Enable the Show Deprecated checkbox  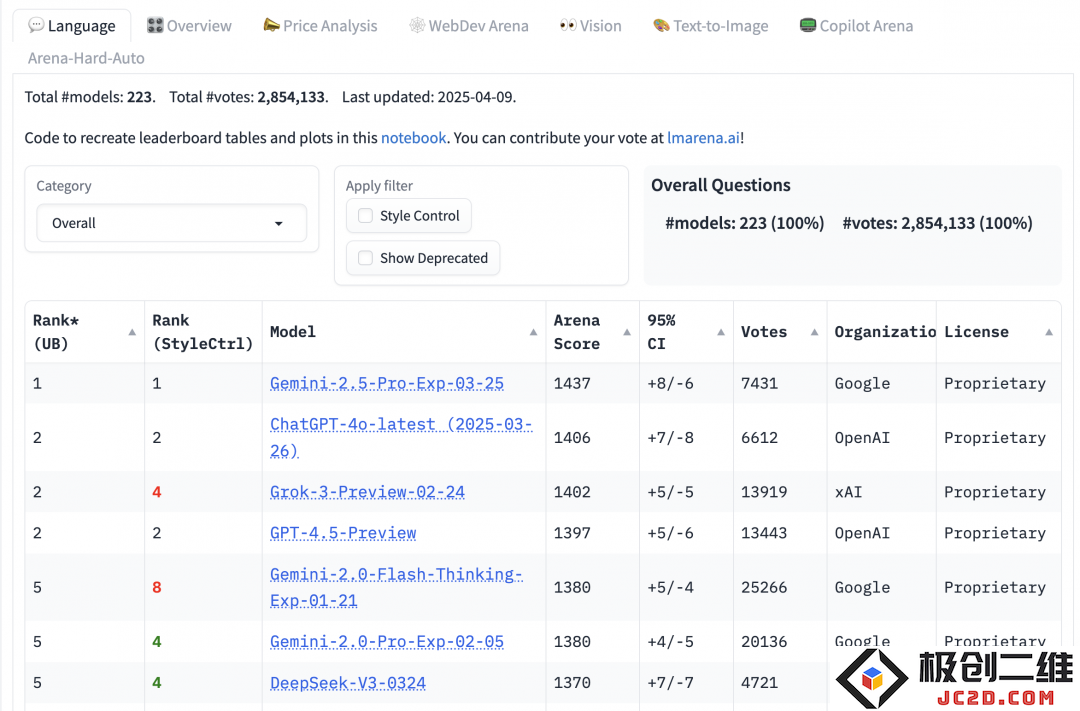(x=365, y=258)
